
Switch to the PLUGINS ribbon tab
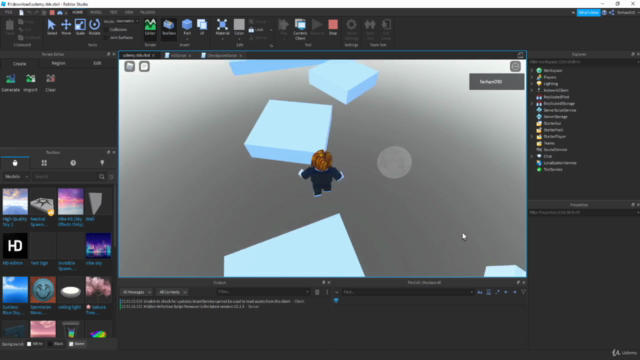tap(147, 12)
